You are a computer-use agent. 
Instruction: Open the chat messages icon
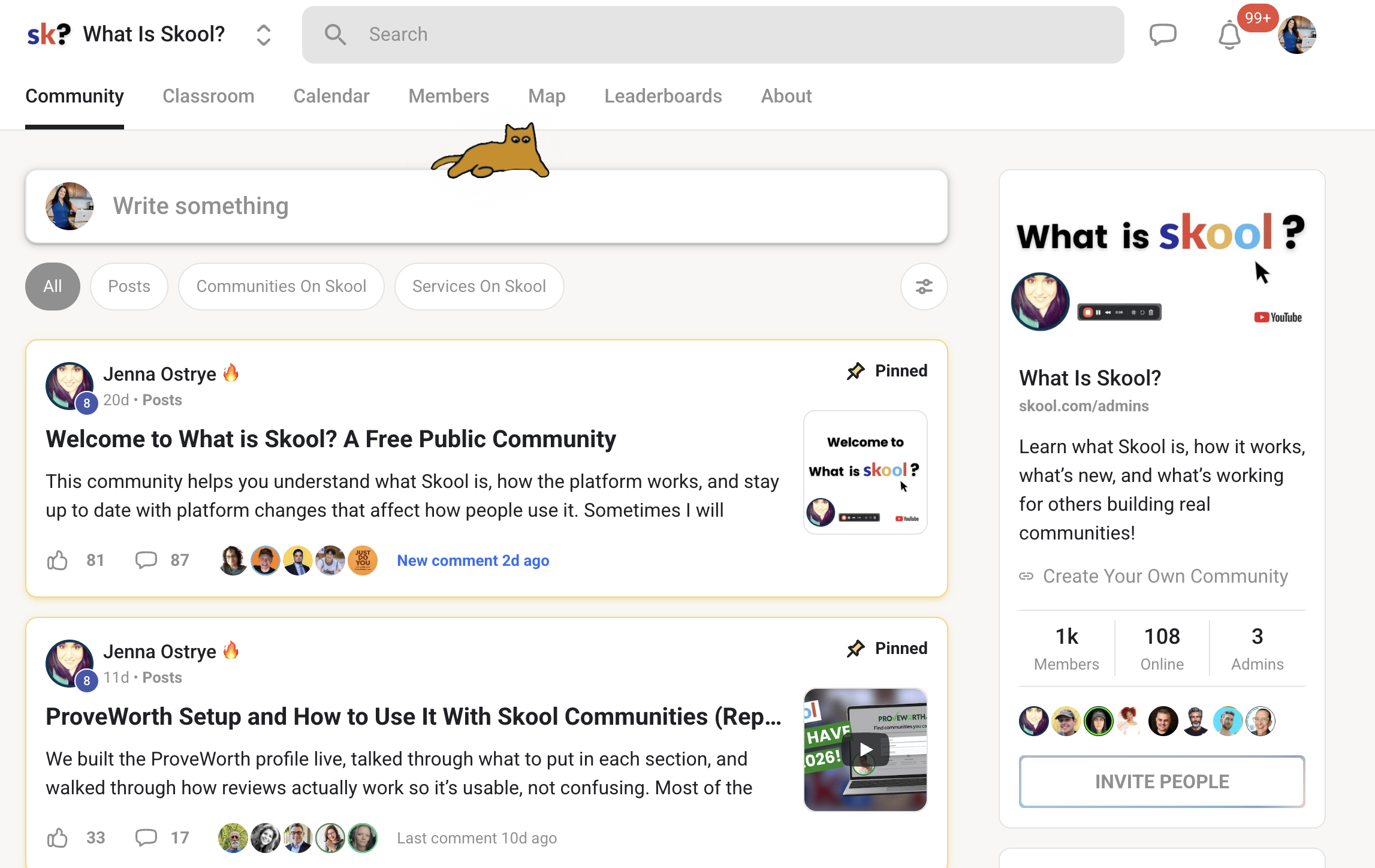tap(1163, 34)
